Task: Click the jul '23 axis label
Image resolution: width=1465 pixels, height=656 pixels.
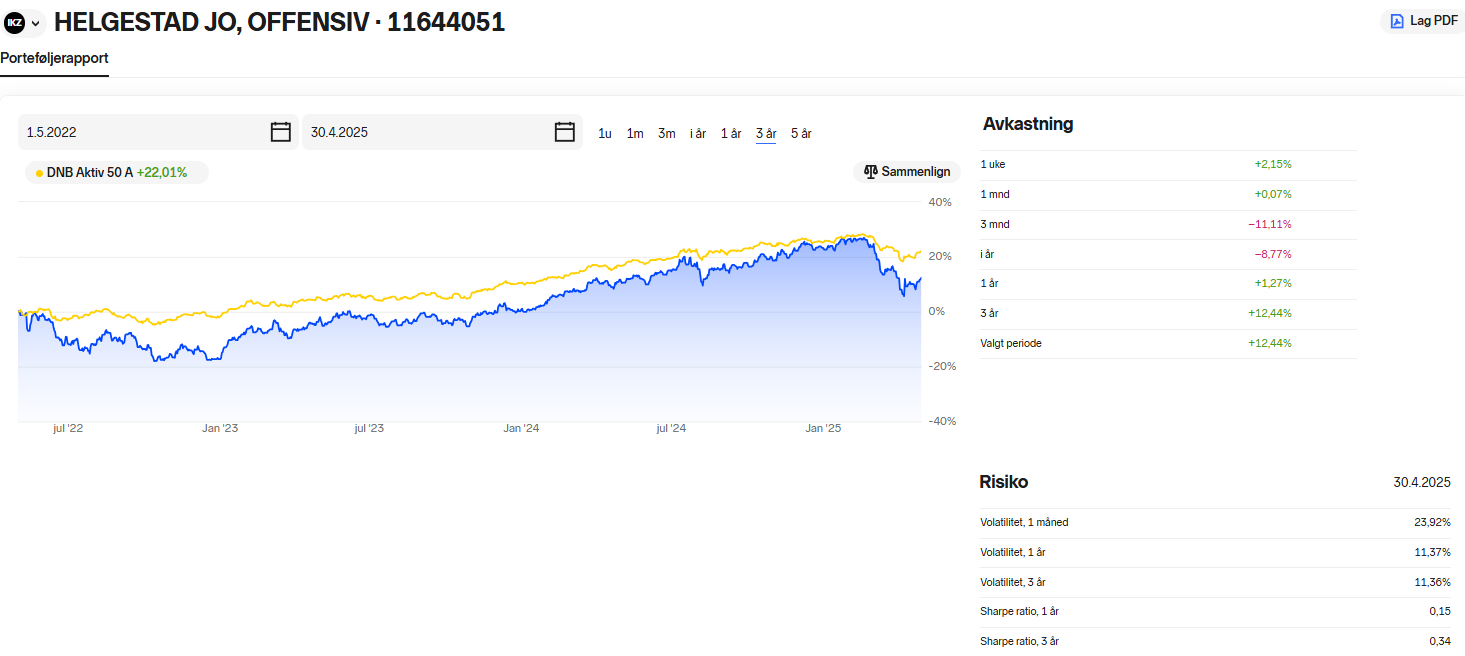Action: click(x=369, y=428)
